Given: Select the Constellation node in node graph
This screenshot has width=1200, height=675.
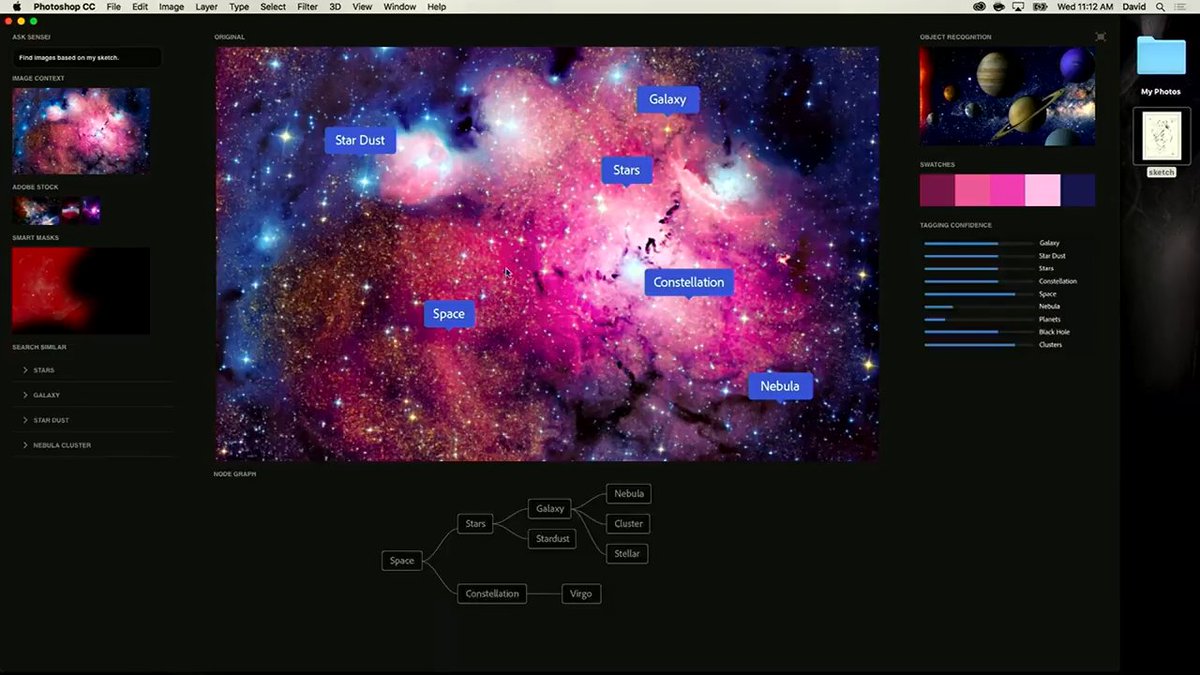Looking at the screenshot, I should pyautogui.click(x=492, y=594).
